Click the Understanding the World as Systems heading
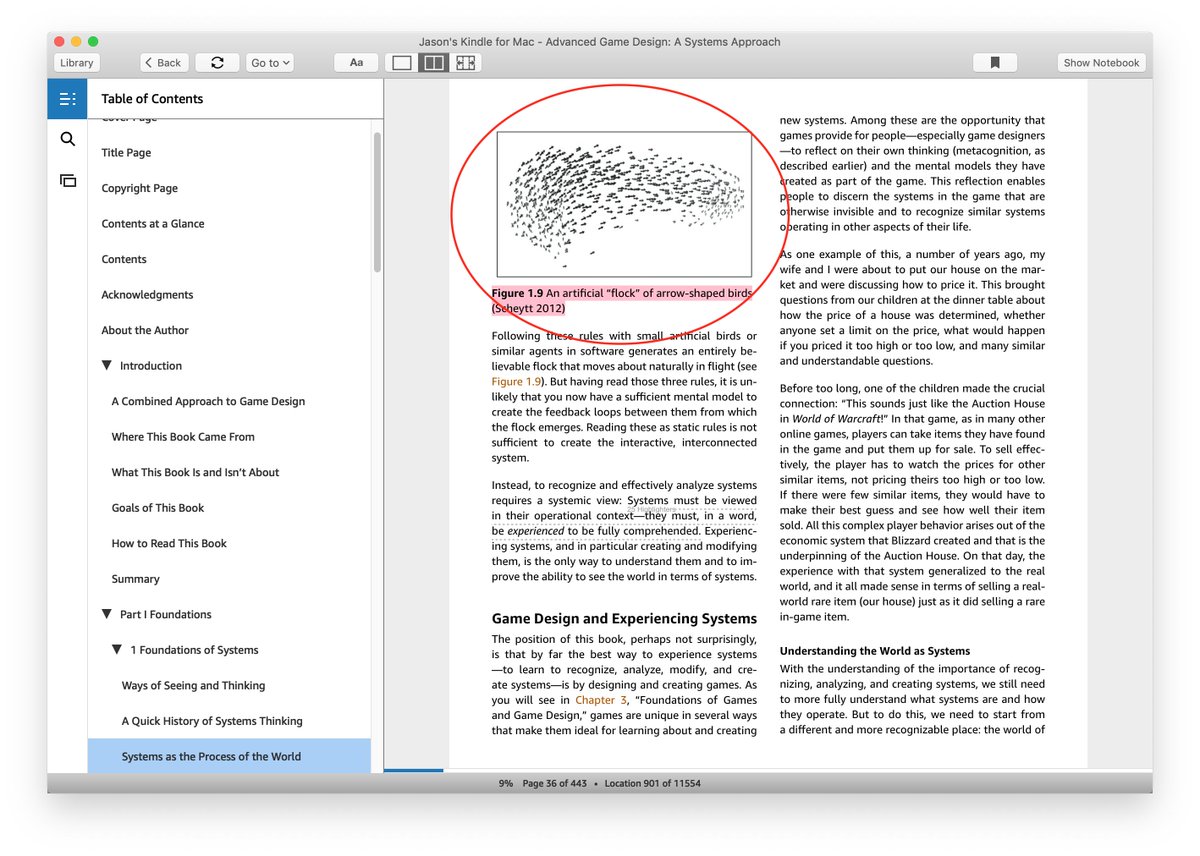 pos(875,651)
